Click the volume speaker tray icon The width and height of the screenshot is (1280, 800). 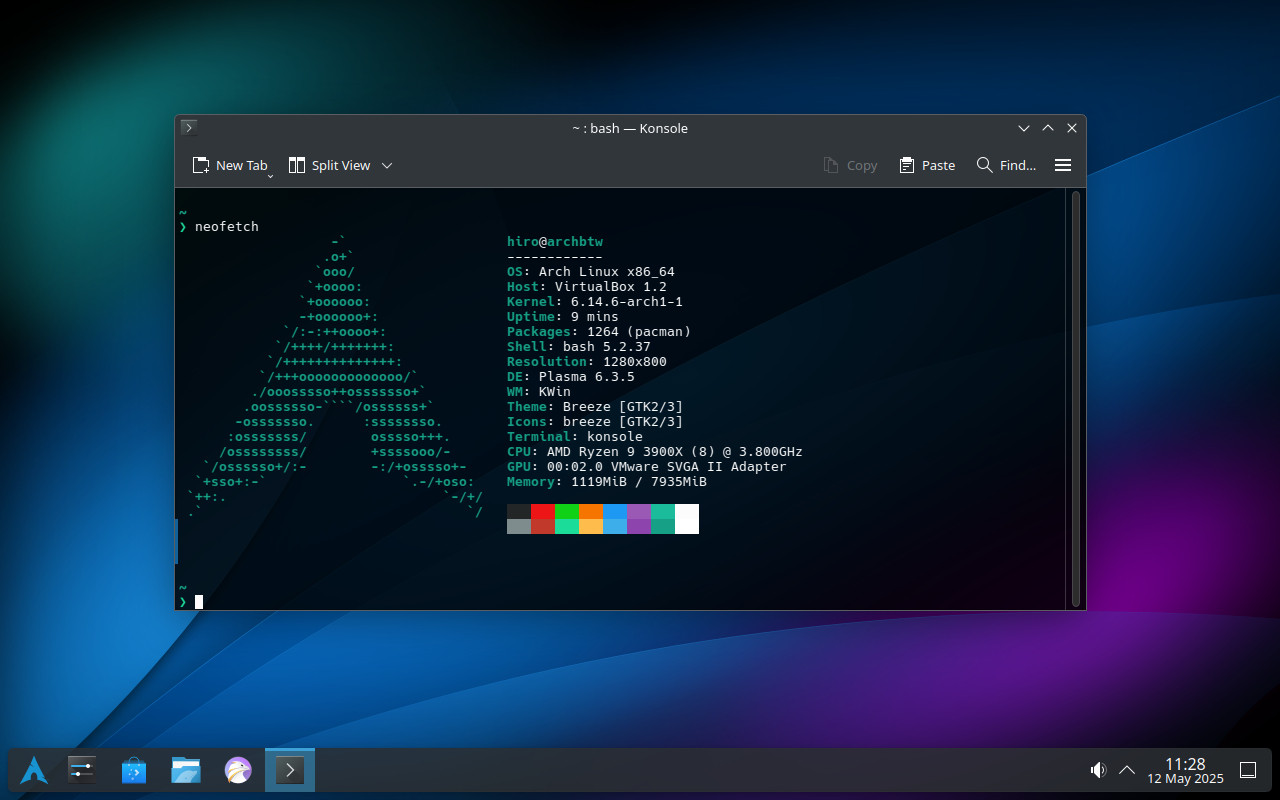click(x=1098, y=770)
